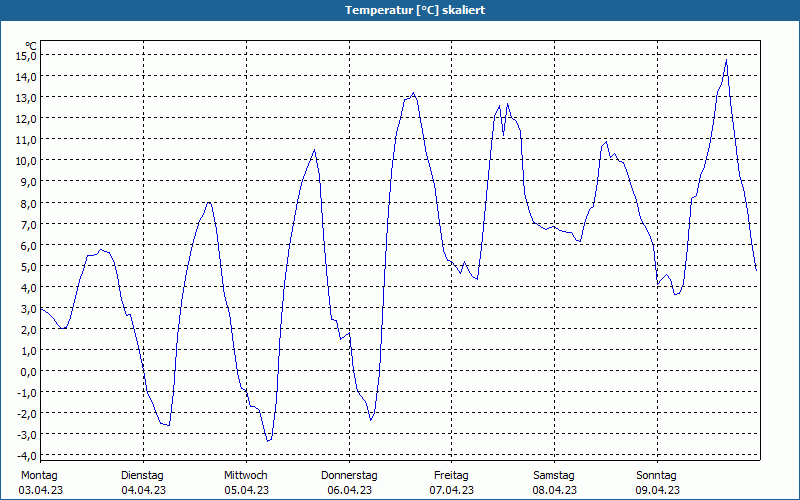800x500 pixels.
Task: Select the 14,0 y-axis label
Action: pyautogui.click(x=27, y=77)
